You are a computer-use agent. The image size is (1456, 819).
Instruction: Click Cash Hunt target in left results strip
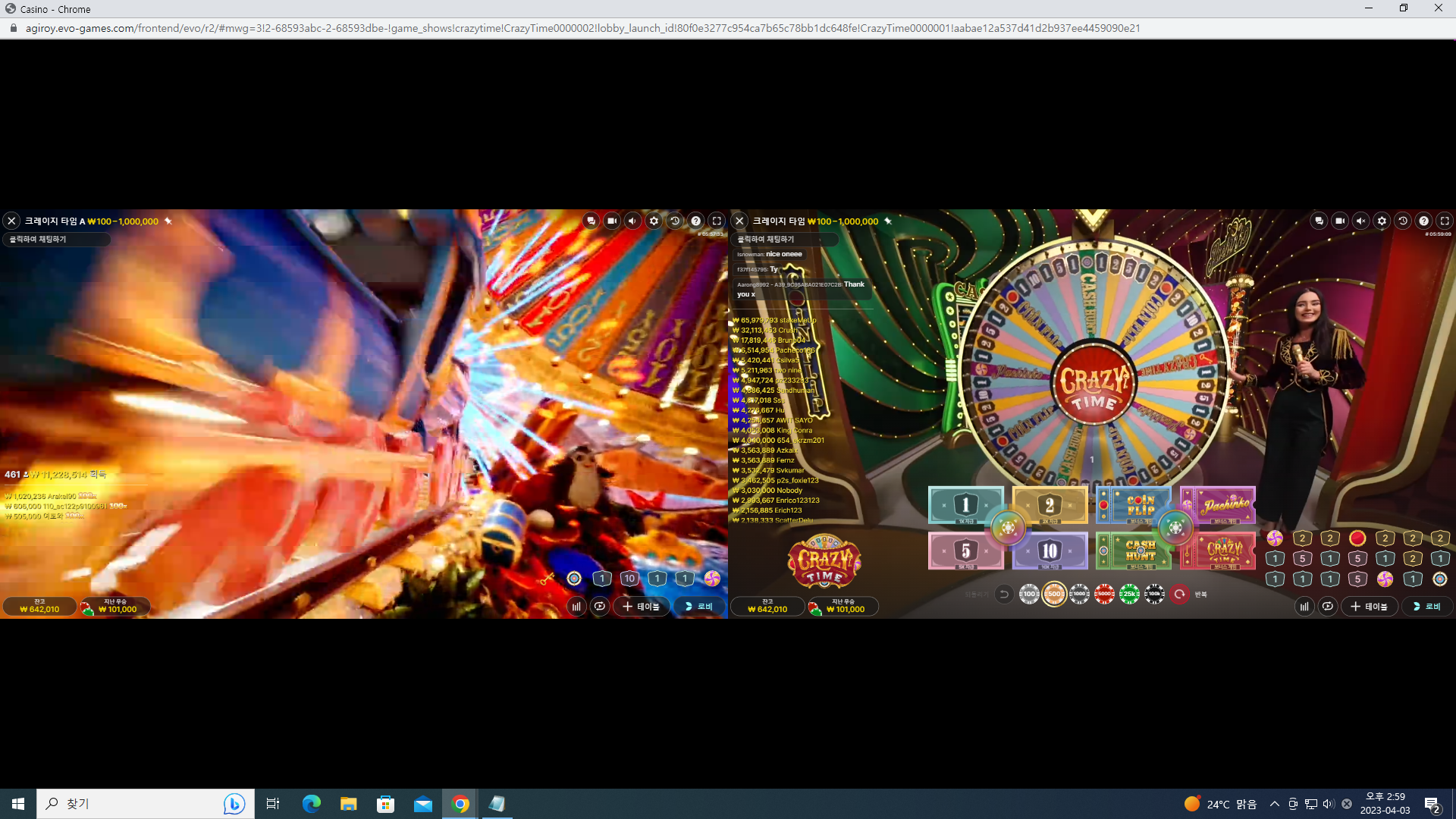(574, 579)
